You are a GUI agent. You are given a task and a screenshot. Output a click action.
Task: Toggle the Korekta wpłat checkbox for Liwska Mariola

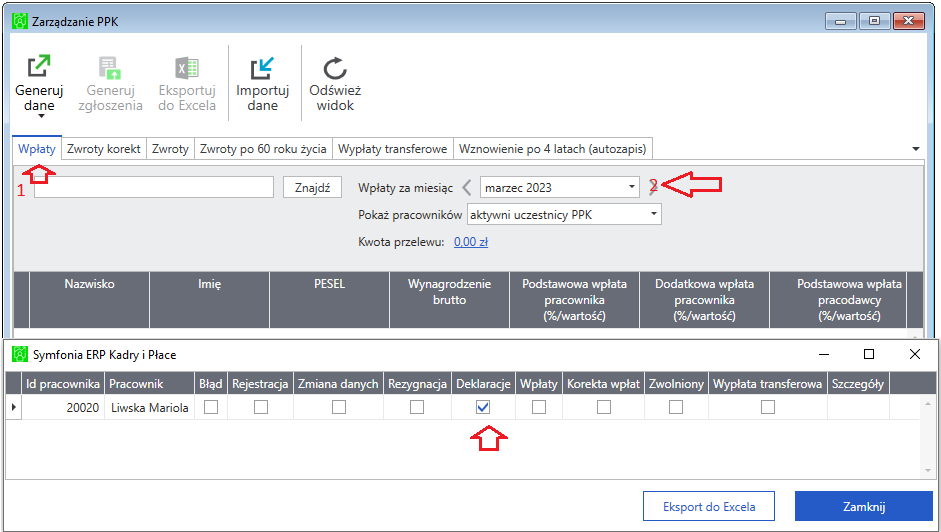pos(604,407)
